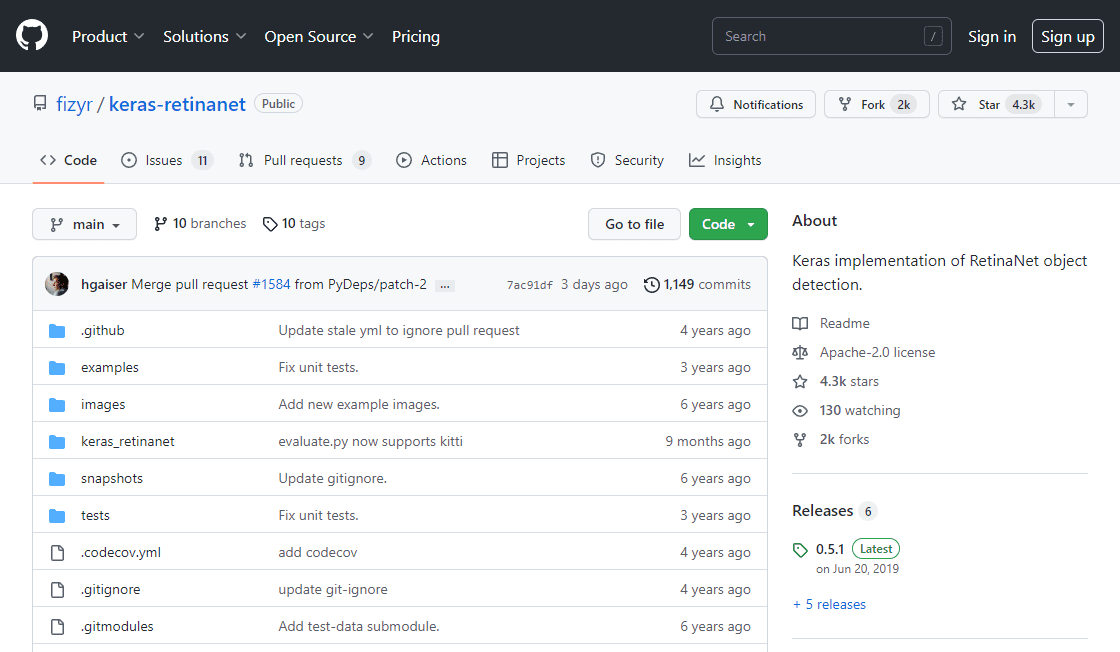Click the Search input field
Viewport: 1120px width, 652px height.
pyautogui.click(x=831, y=35)
